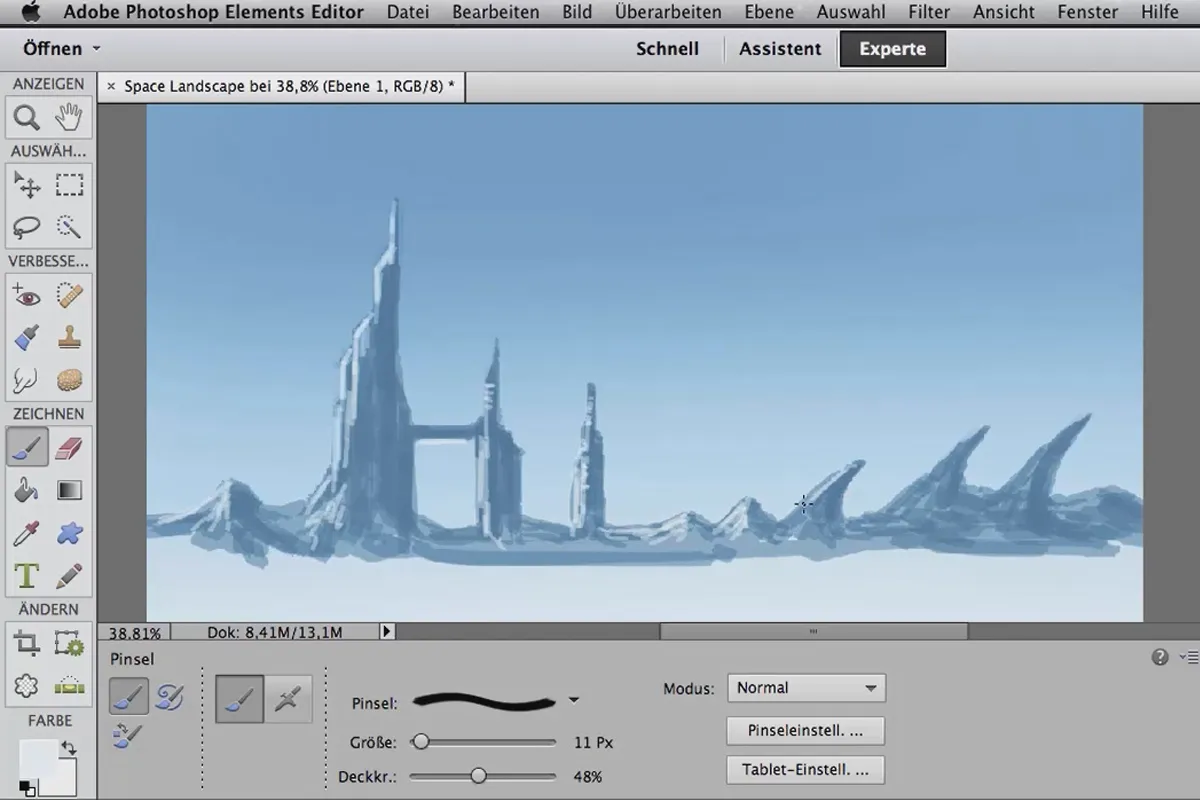Select the Smudge finger tool
1200x800 pixels.
pos(27,380)
